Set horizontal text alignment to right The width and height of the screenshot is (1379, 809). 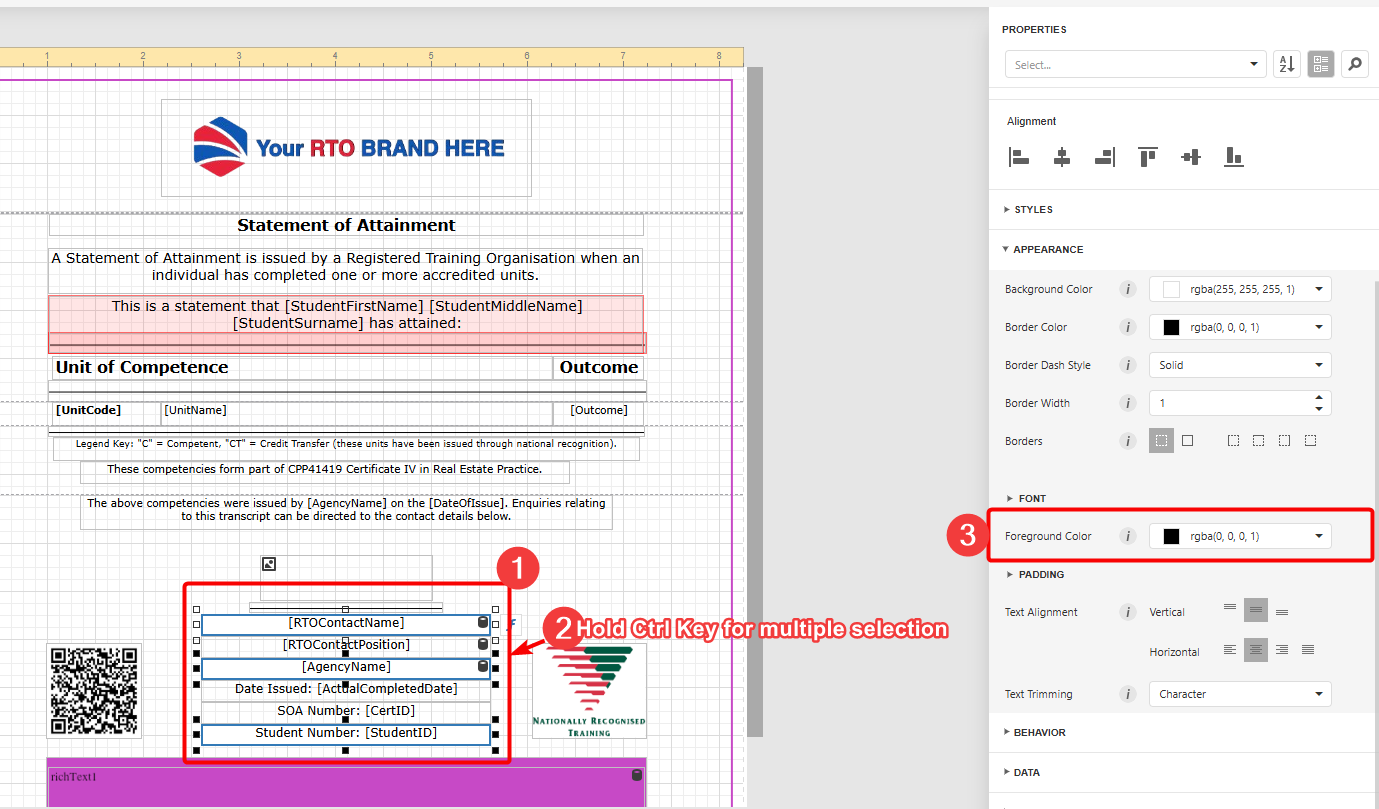tap(1282, 650)
